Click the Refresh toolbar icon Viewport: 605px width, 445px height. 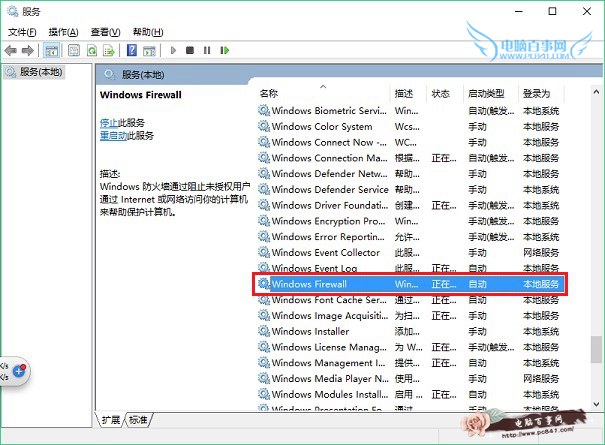[x=92, y=51]
